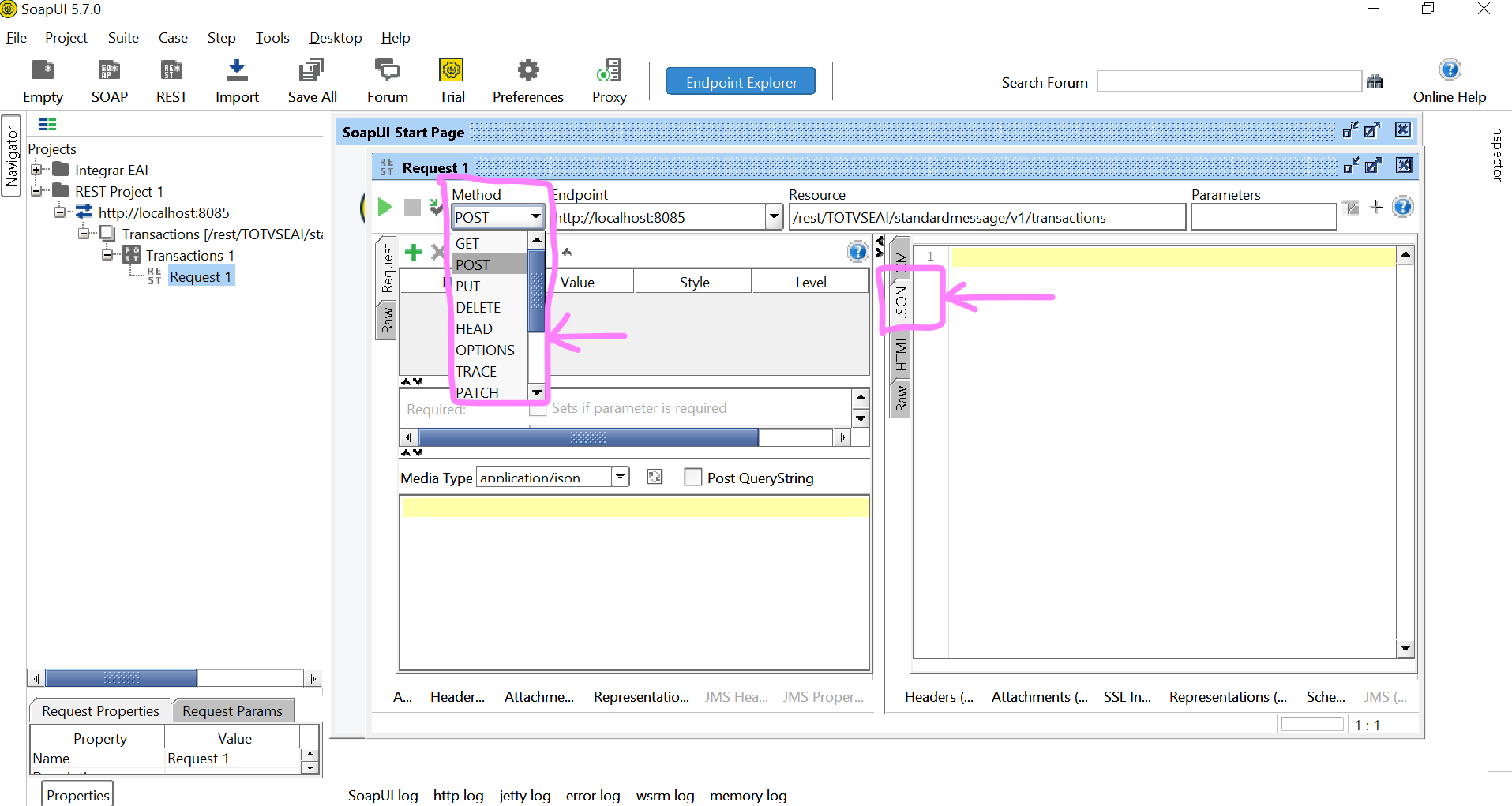Click the parameter details horizontal scrollbar thumb
This screenshot has height=806, width=1512.
click(x=588, y=437)
